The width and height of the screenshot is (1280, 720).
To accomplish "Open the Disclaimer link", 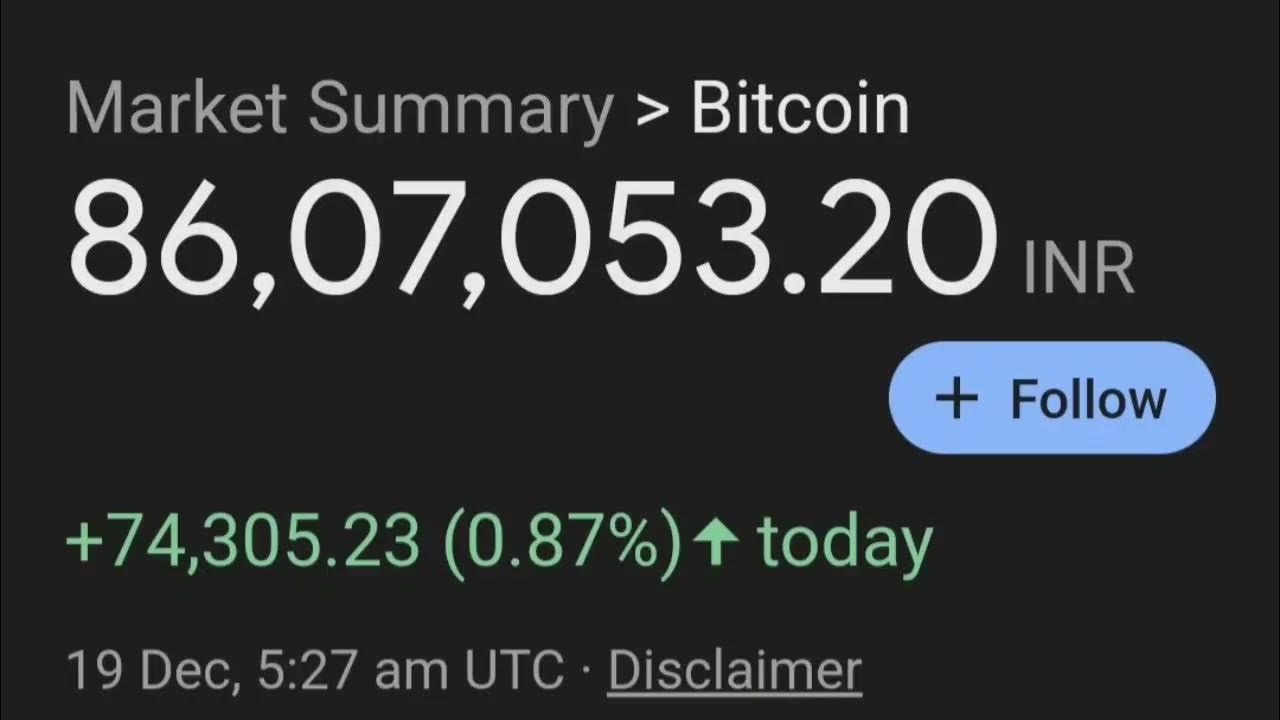I will [735, 670].
